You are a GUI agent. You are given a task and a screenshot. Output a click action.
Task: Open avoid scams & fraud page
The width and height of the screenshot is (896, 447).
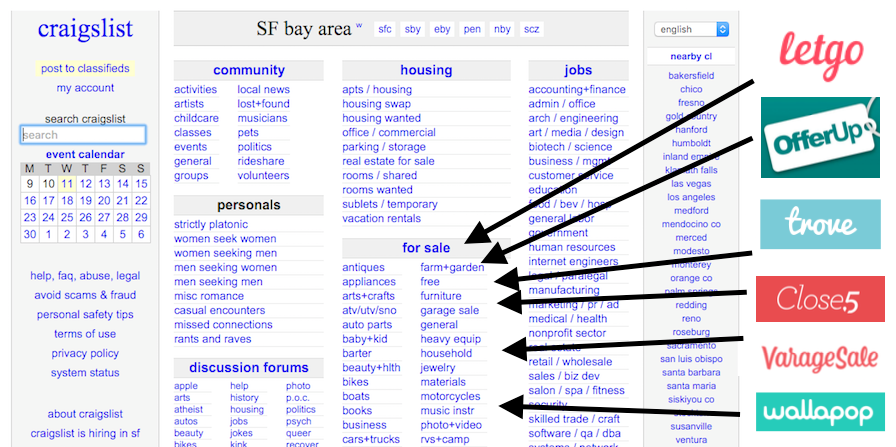tap(85, 295)
